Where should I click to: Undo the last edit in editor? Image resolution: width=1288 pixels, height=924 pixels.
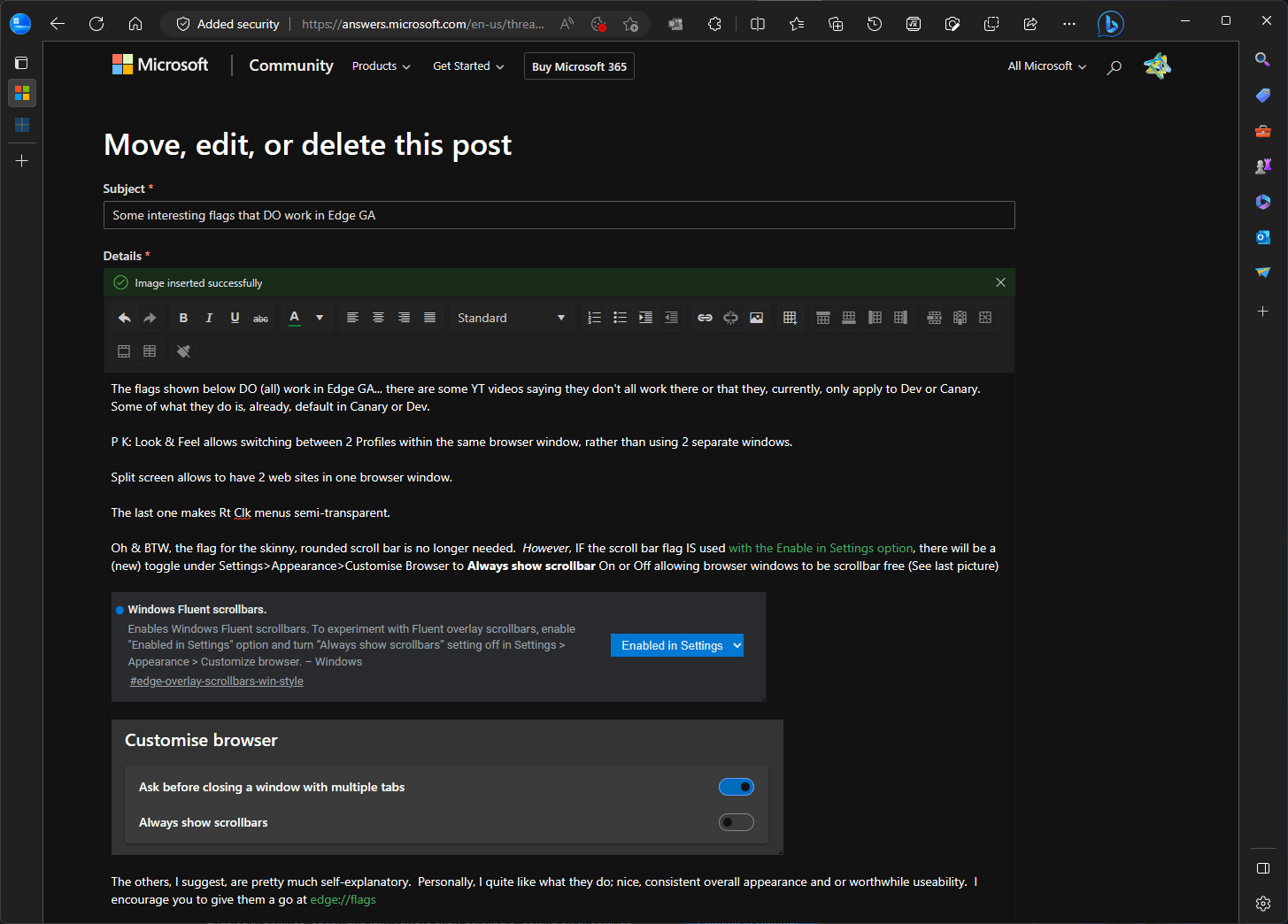(125, 318)
